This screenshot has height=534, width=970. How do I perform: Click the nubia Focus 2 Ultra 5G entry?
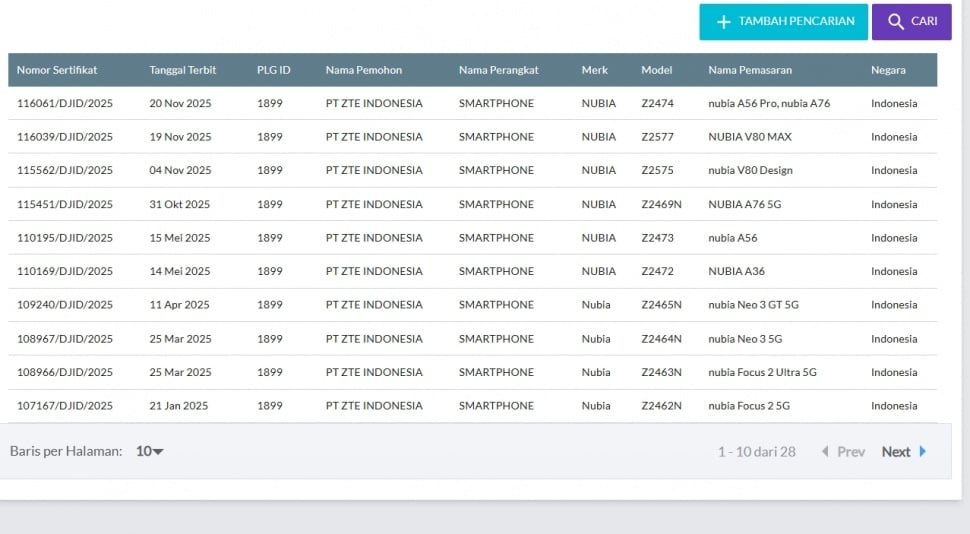coord(762,372)
